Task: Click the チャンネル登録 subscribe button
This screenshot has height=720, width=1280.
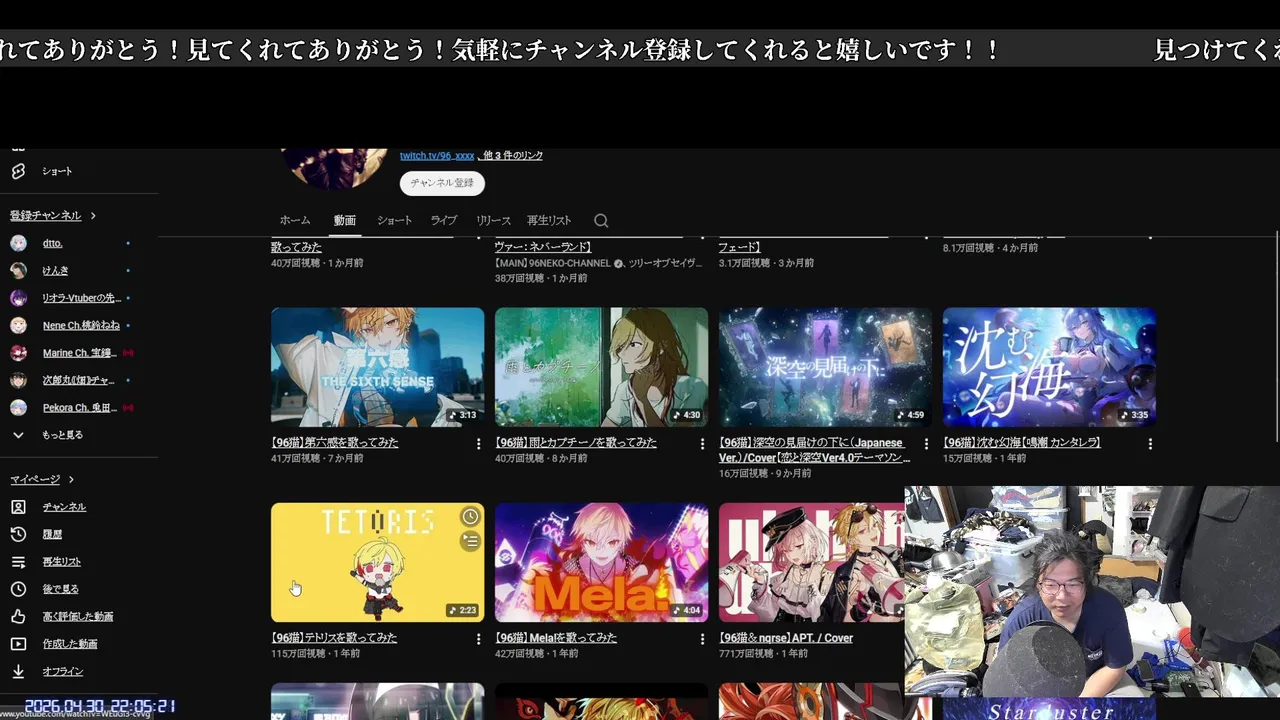Action: [442, 183]
